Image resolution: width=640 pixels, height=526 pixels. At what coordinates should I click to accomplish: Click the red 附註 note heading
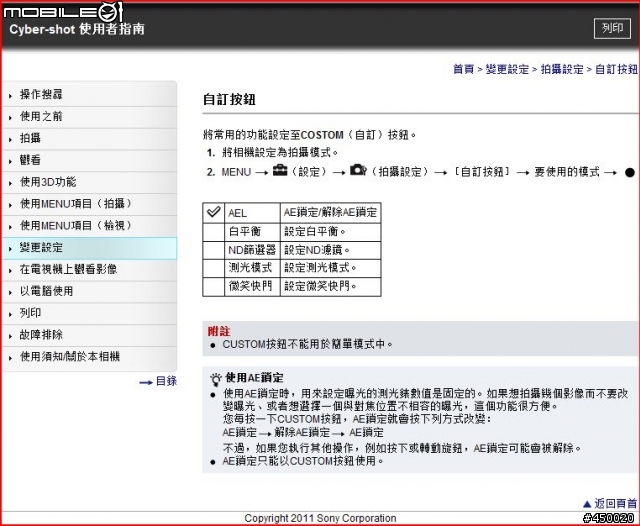[x=219, y=331]
